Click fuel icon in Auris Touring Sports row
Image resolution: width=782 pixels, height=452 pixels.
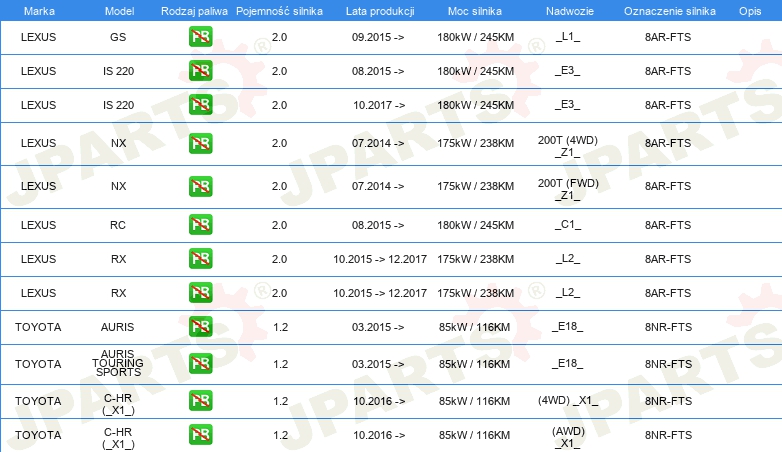pyautogui.click(x=200, y=363)
